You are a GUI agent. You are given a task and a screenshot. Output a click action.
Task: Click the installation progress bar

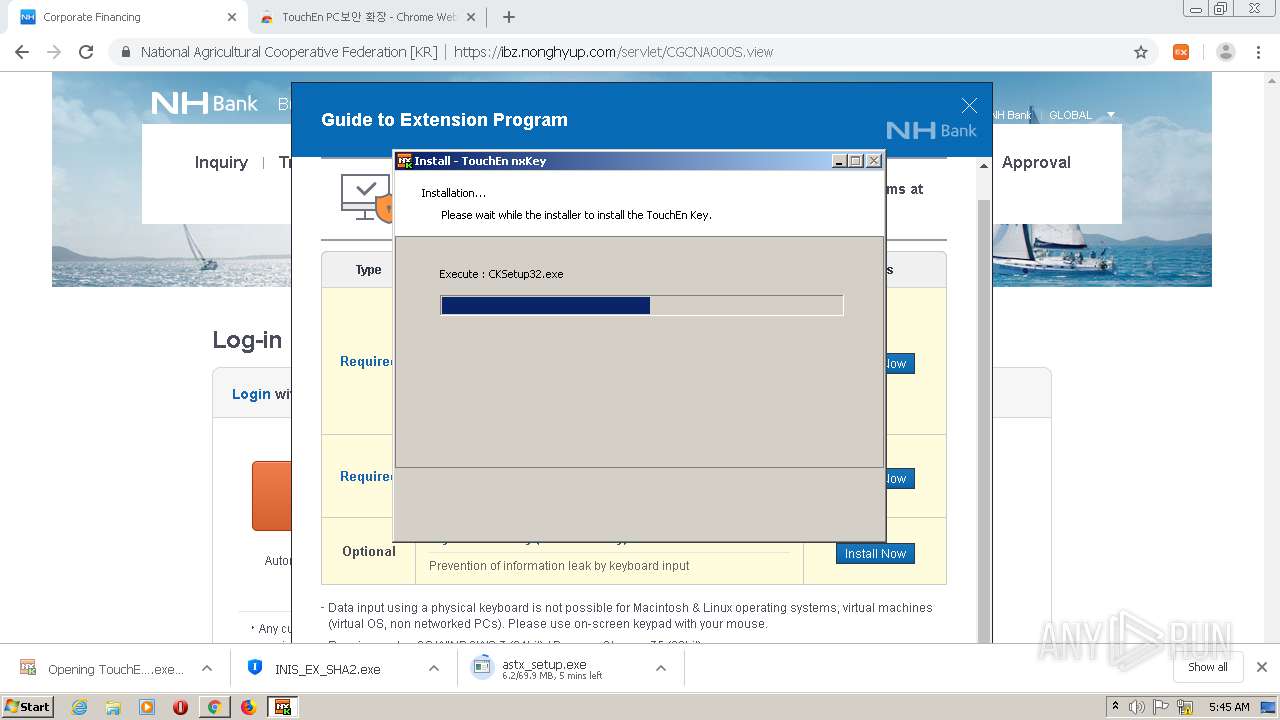point(642,305)
